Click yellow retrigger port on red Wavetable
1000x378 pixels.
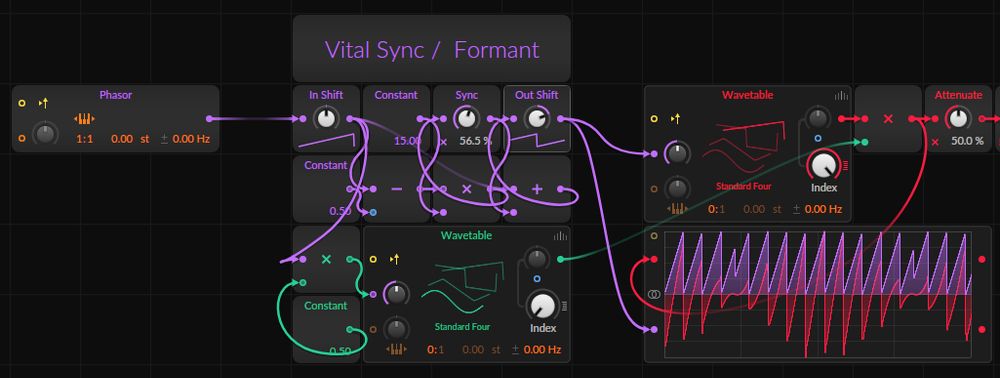click(x=654, y=119)
